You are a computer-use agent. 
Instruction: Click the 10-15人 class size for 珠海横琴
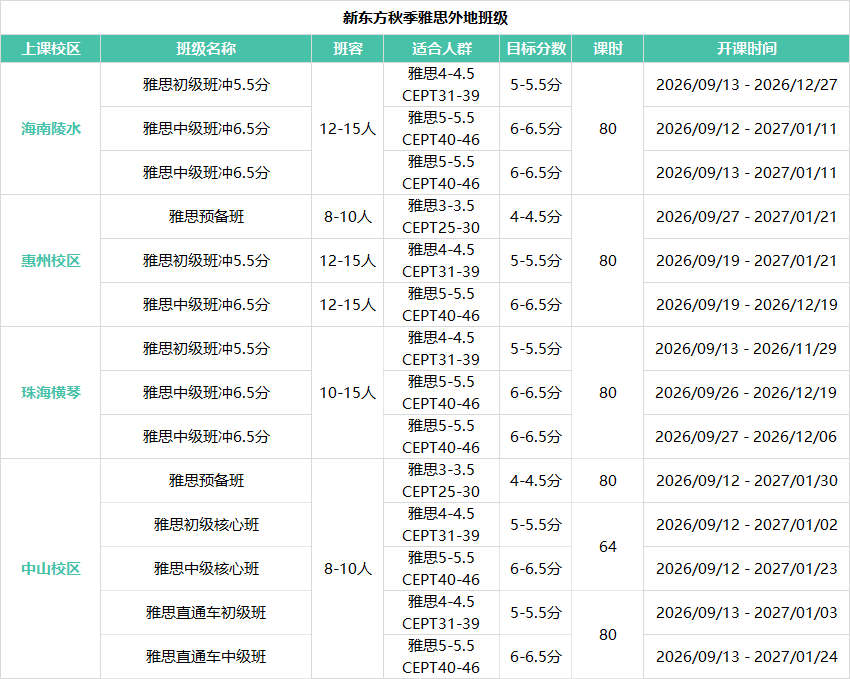coord(347,392)
